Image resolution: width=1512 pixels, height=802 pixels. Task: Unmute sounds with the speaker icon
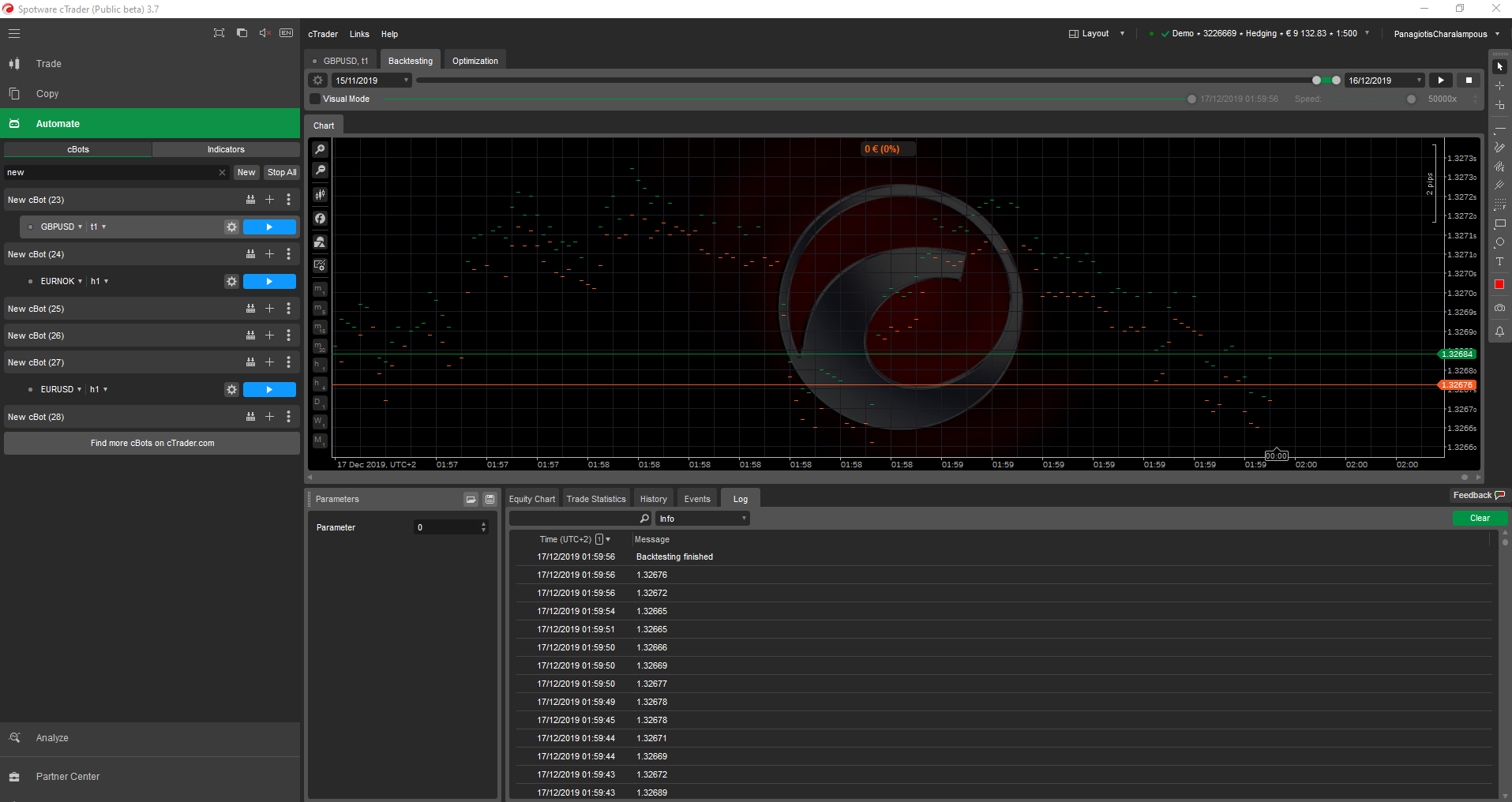(265, 33)
